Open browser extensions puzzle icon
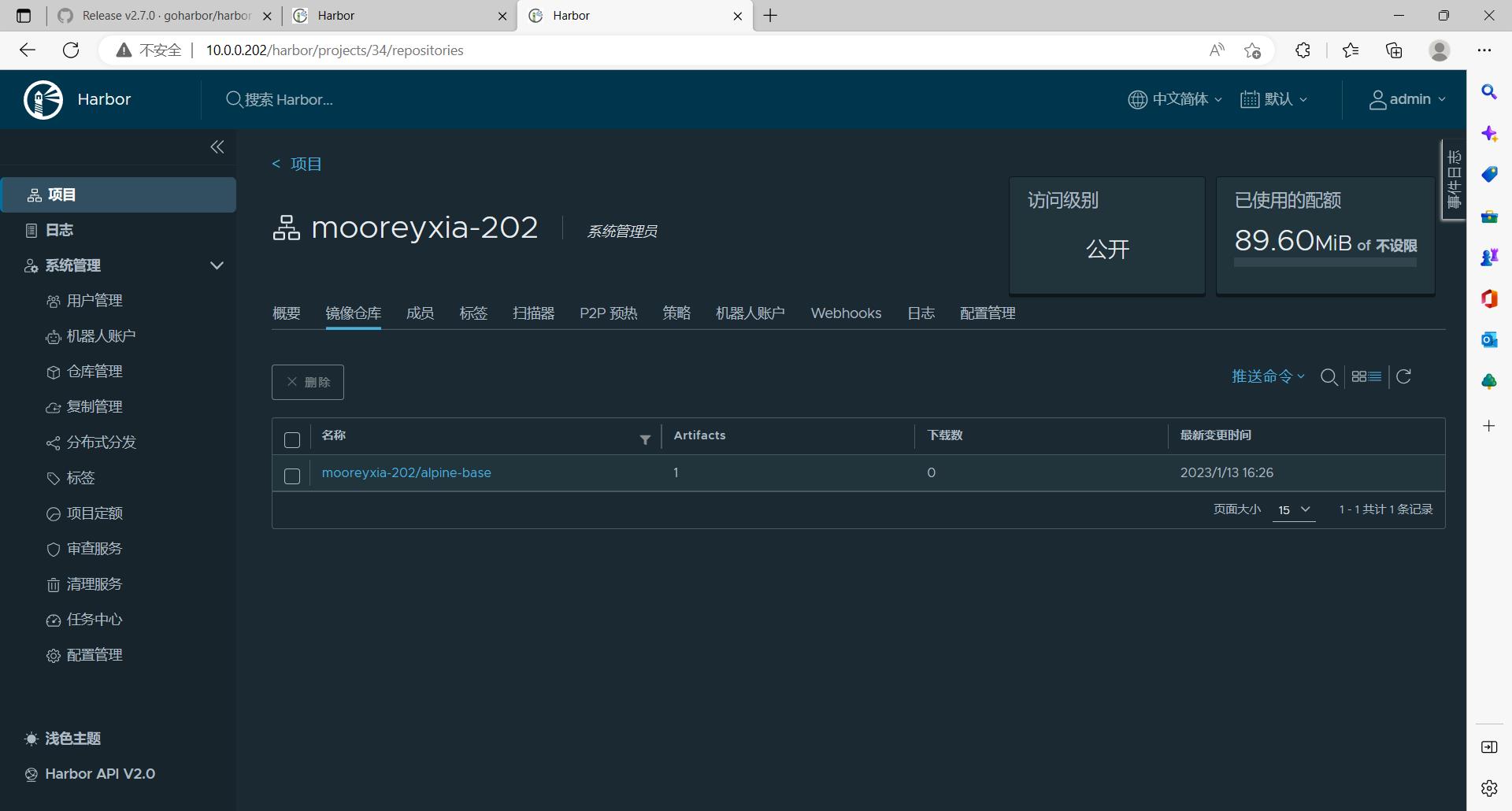1512x811 pixels. click(x=1303, y=50)
